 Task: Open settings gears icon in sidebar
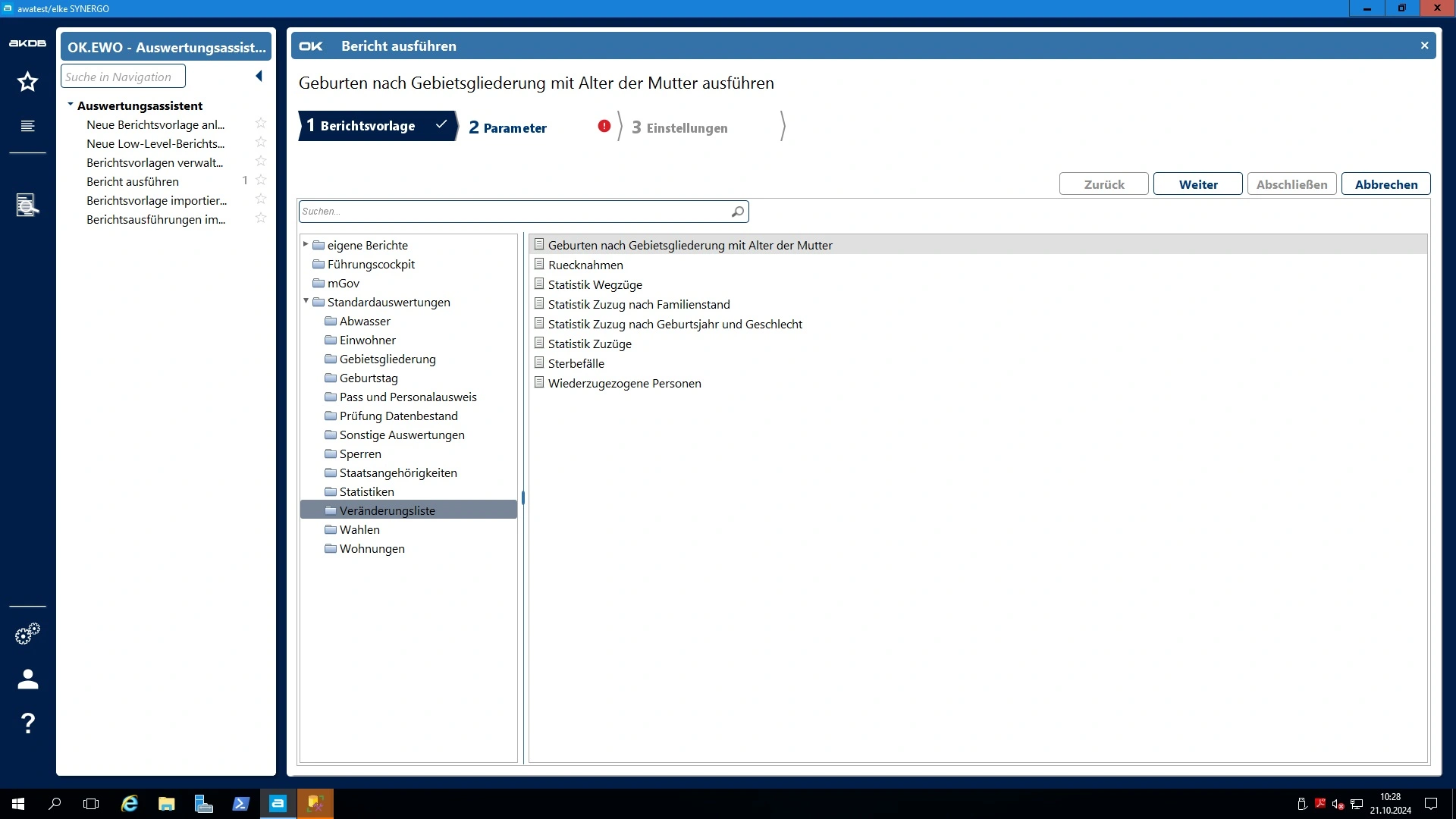coord(28,634)
